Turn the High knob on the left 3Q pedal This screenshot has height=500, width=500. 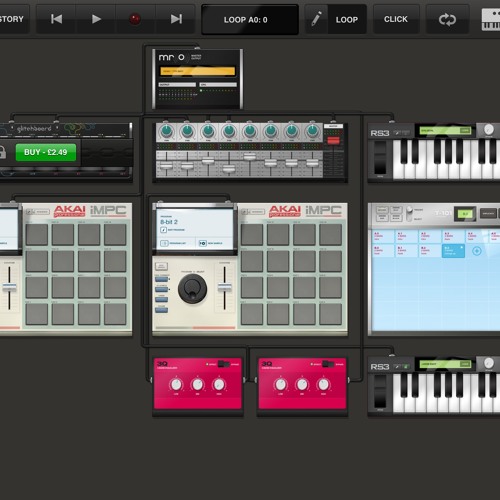point(219,385)
